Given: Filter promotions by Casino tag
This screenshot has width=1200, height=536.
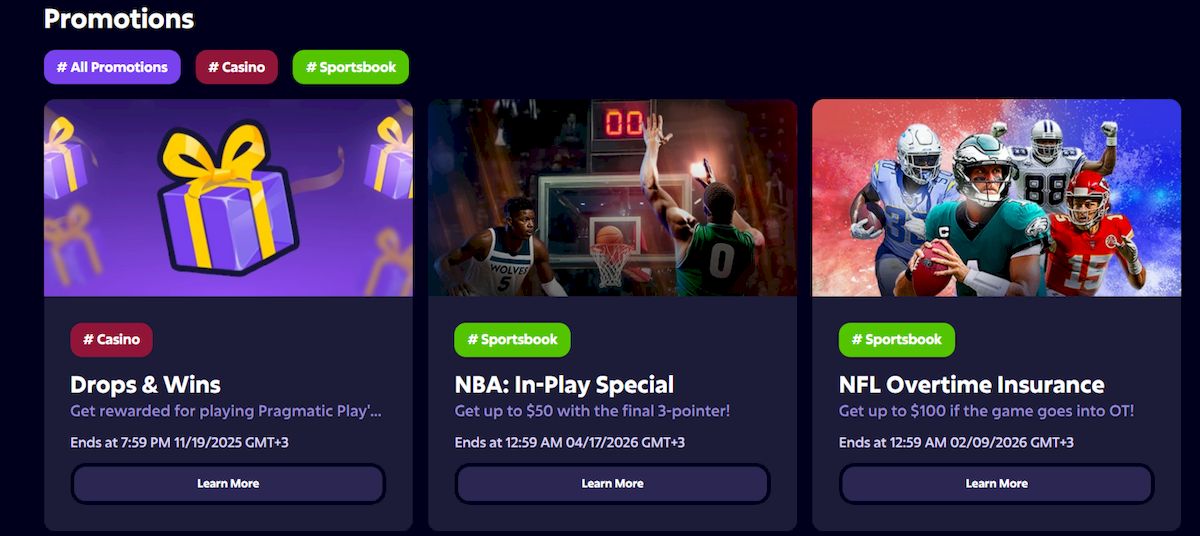Looking at the screenshot, I should click(x=237, y=67).
